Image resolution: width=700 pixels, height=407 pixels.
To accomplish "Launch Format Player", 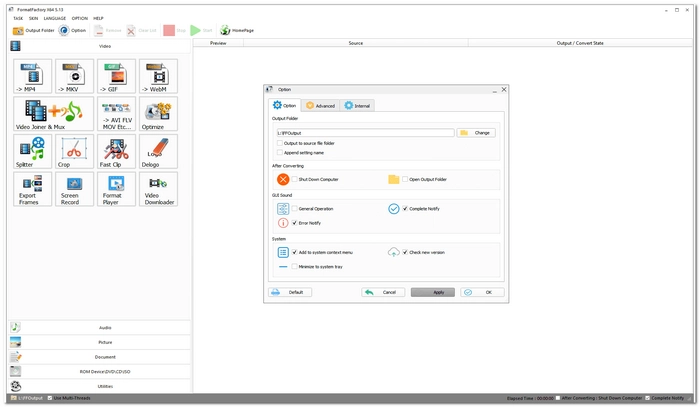I will click(x=117, y=189).
